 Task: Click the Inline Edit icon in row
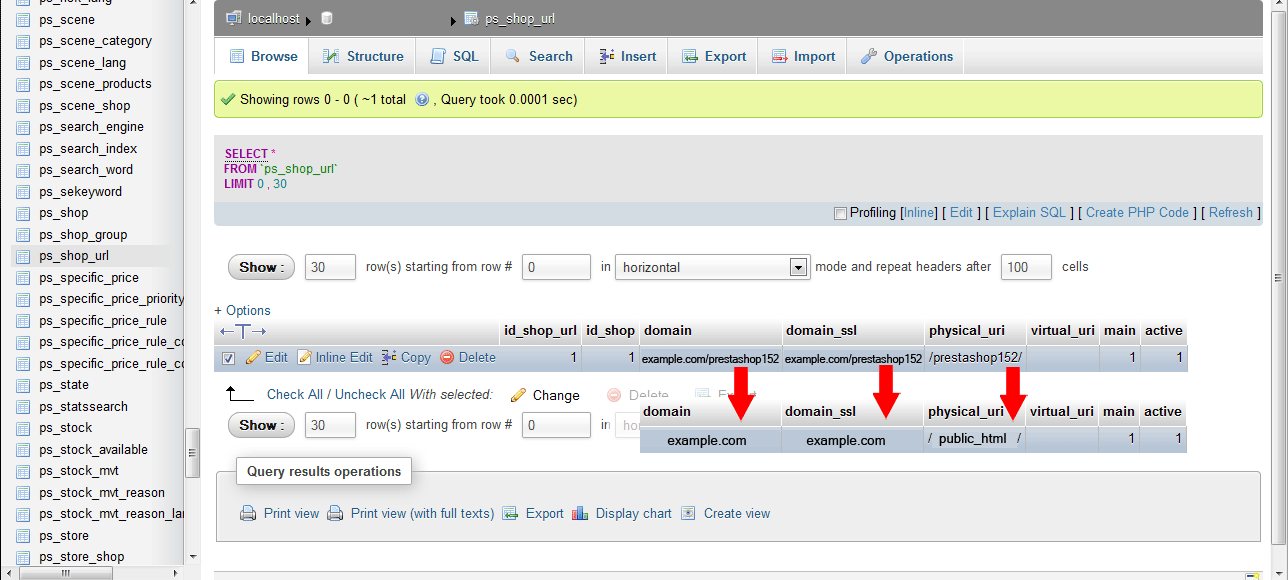[305, 358]
